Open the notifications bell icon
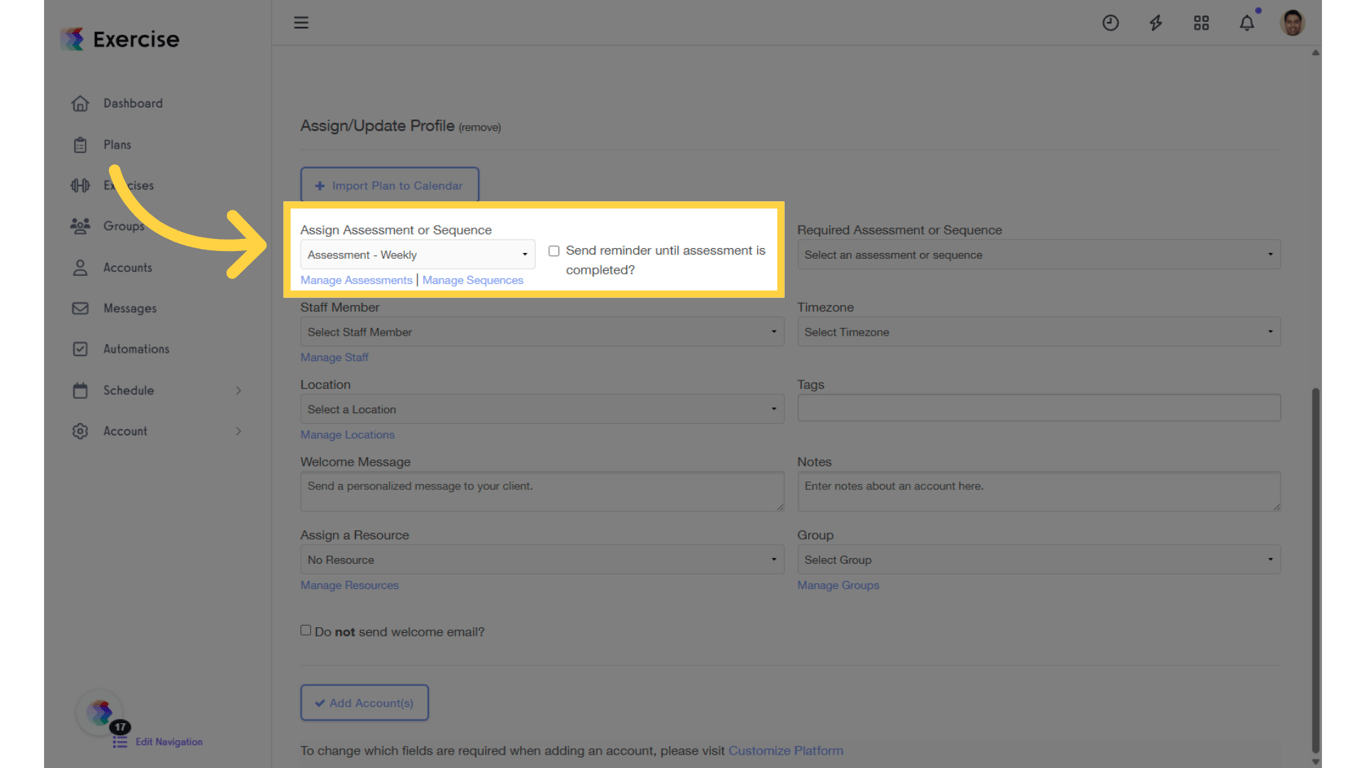Screen dimensions: 1366x768 pos(1247,22)
